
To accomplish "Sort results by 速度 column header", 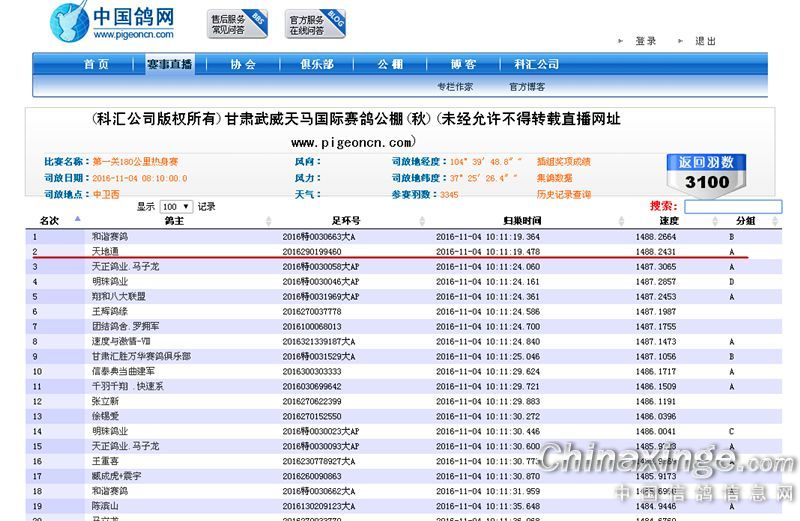I will click(x=669, y=220).
